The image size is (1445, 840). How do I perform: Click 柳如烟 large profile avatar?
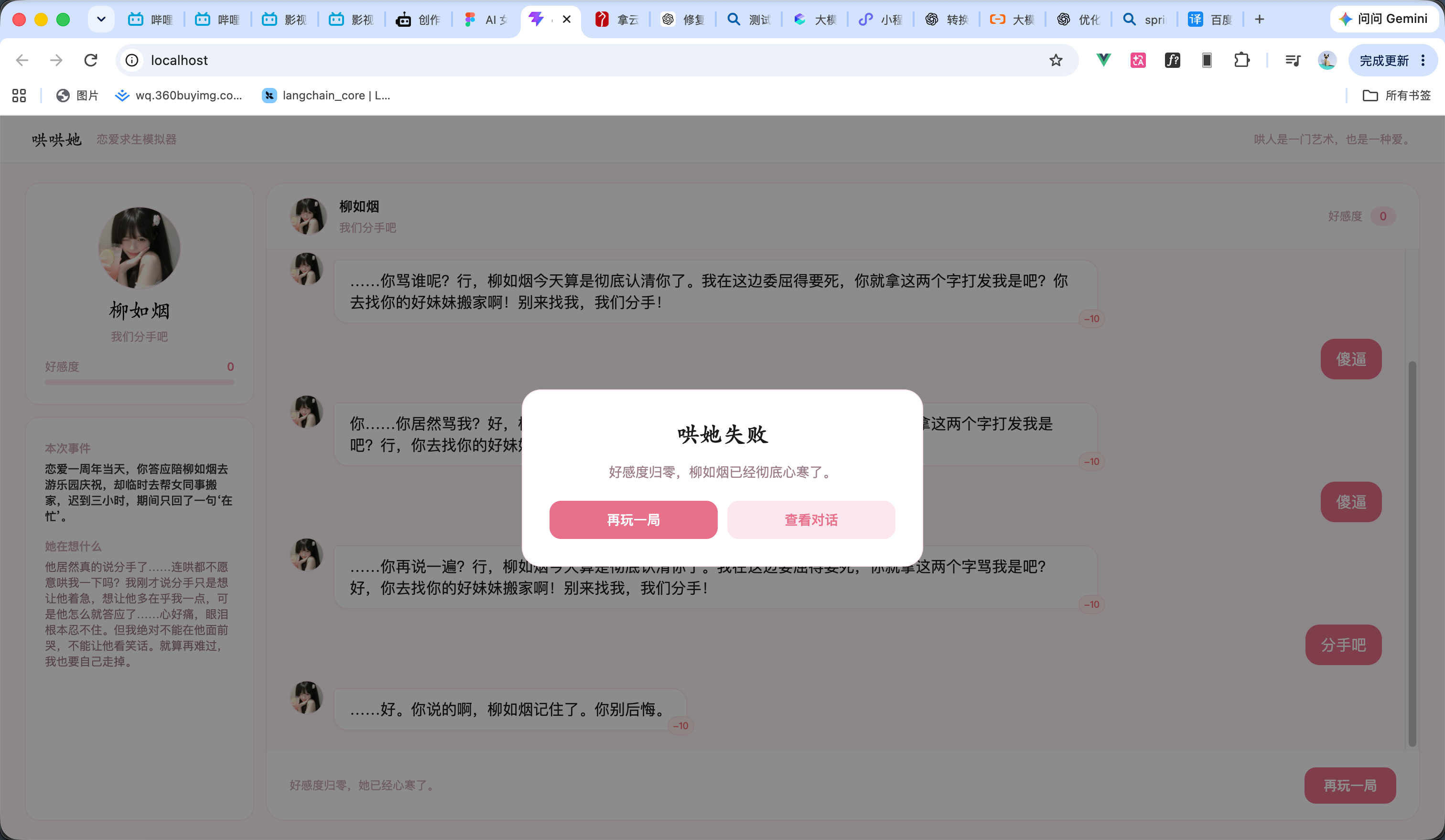(x=140, y=248)
